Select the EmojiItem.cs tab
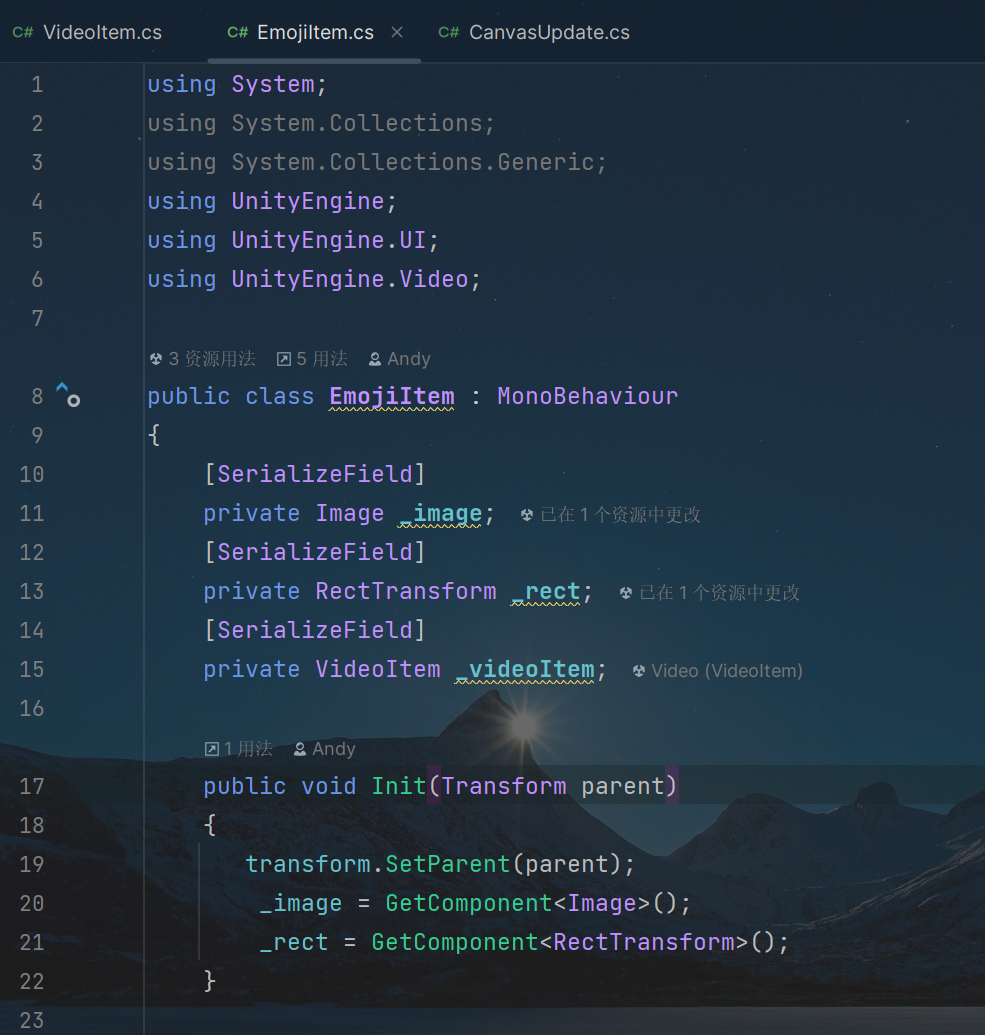Viewport: 985px width, 1035px height. point(300,32)
